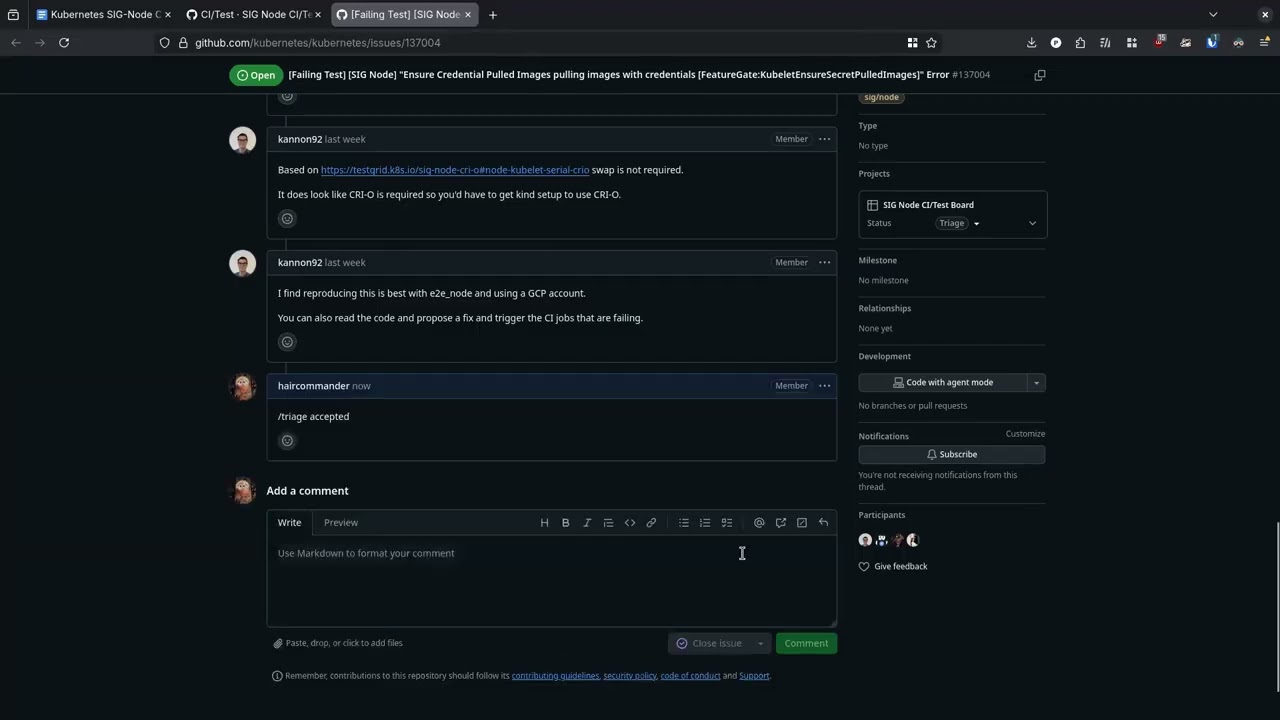Screen dimensions: 1280x720
Task: Click the Close issue button
Action: point(709,644)
